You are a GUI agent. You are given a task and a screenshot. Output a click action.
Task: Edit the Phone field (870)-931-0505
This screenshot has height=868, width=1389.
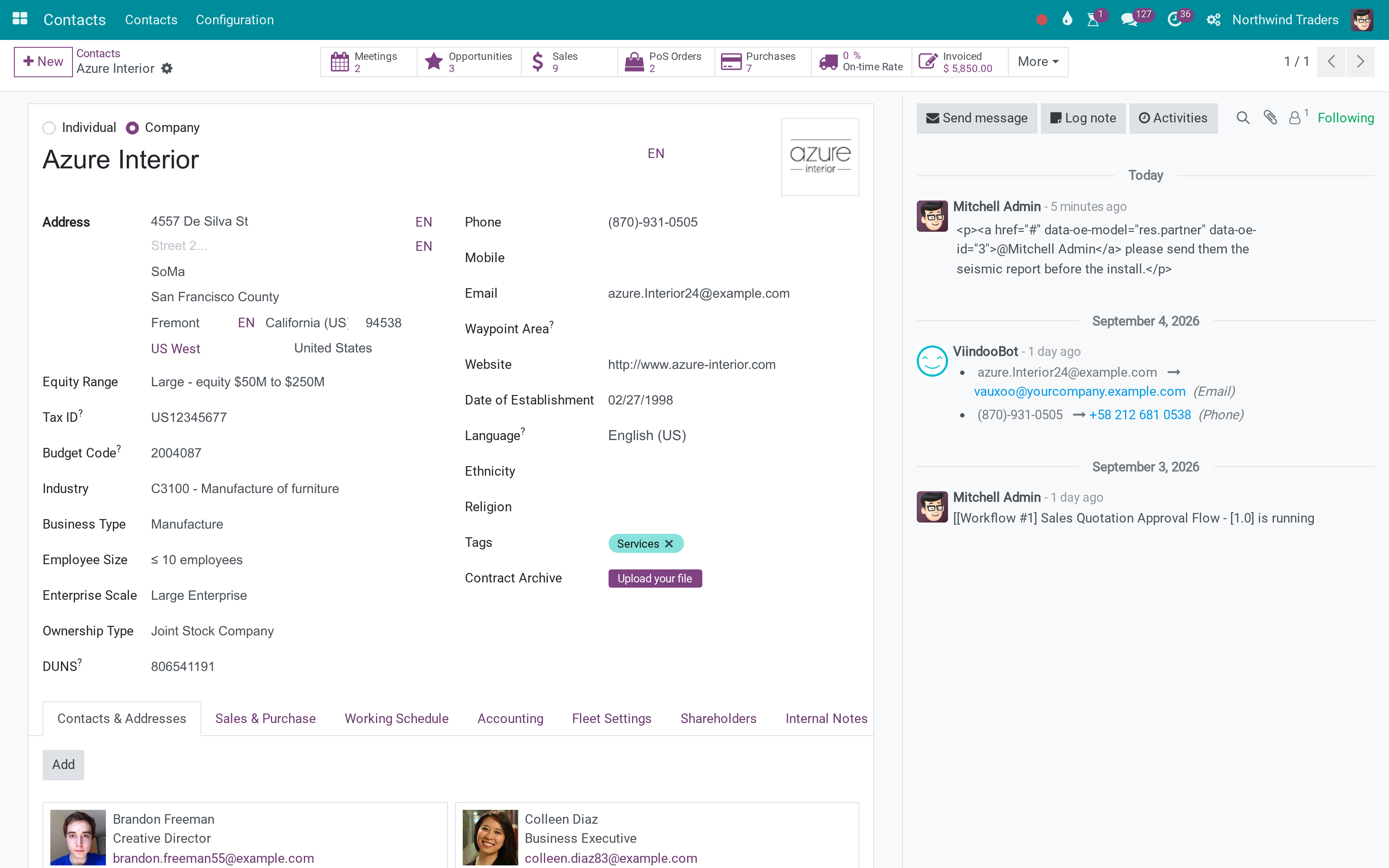click(733, 222)
